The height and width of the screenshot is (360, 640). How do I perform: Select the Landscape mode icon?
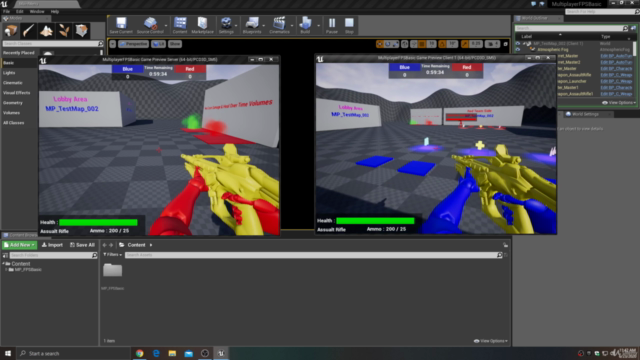[x=46, y=31]
